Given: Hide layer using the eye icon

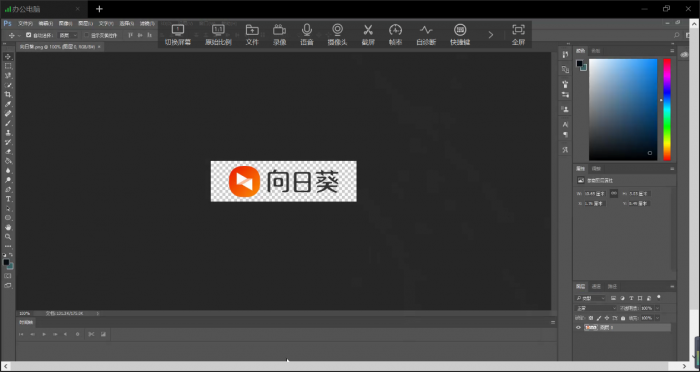Looking at the screenshot, I should pos(579,327).
